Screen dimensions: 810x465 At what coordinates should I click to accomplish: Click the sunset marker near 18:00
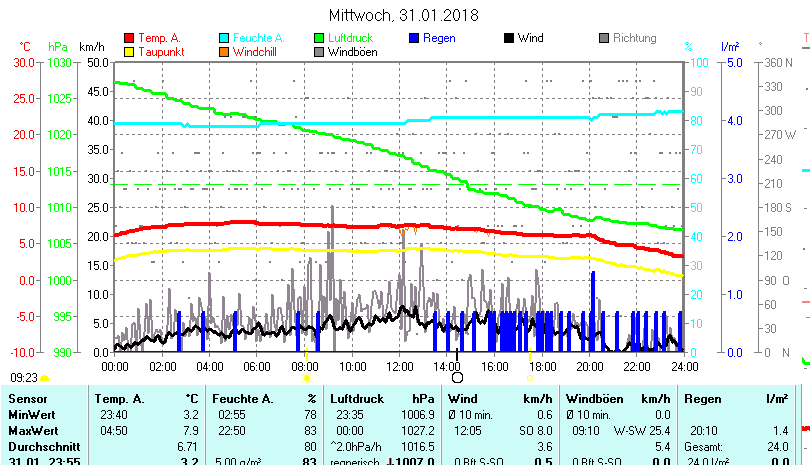[x=530, y=378]
